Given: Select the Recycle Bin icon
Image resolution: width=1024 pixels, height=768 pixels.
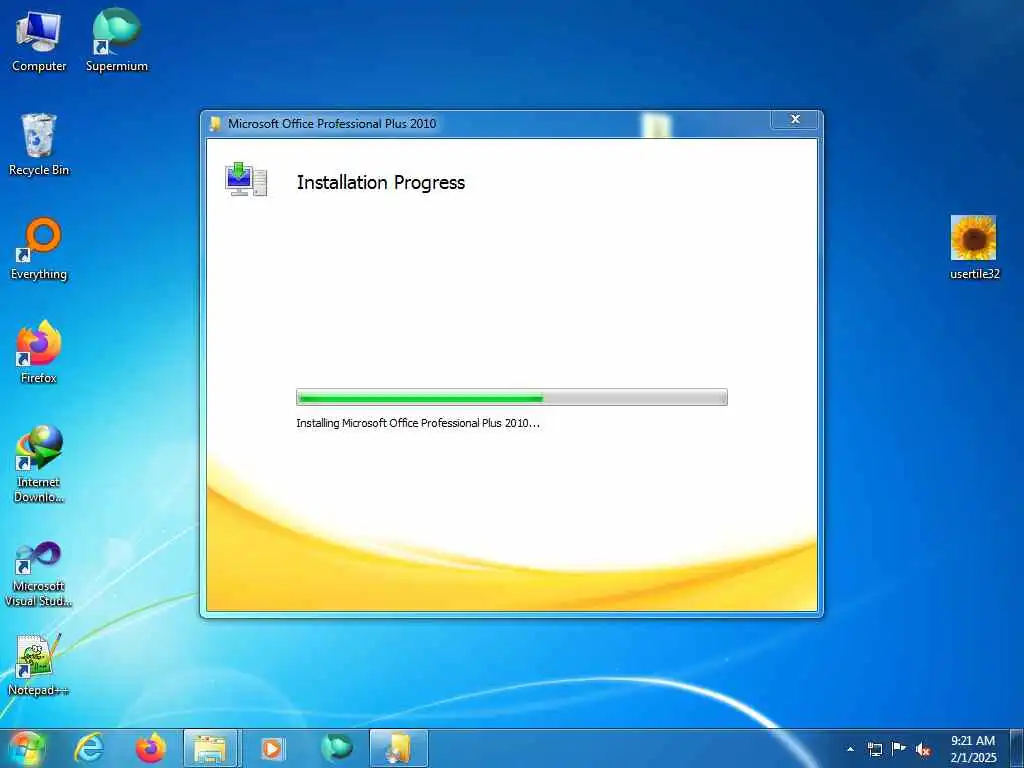Looking at the screenshot, I should tap(39, 145).
